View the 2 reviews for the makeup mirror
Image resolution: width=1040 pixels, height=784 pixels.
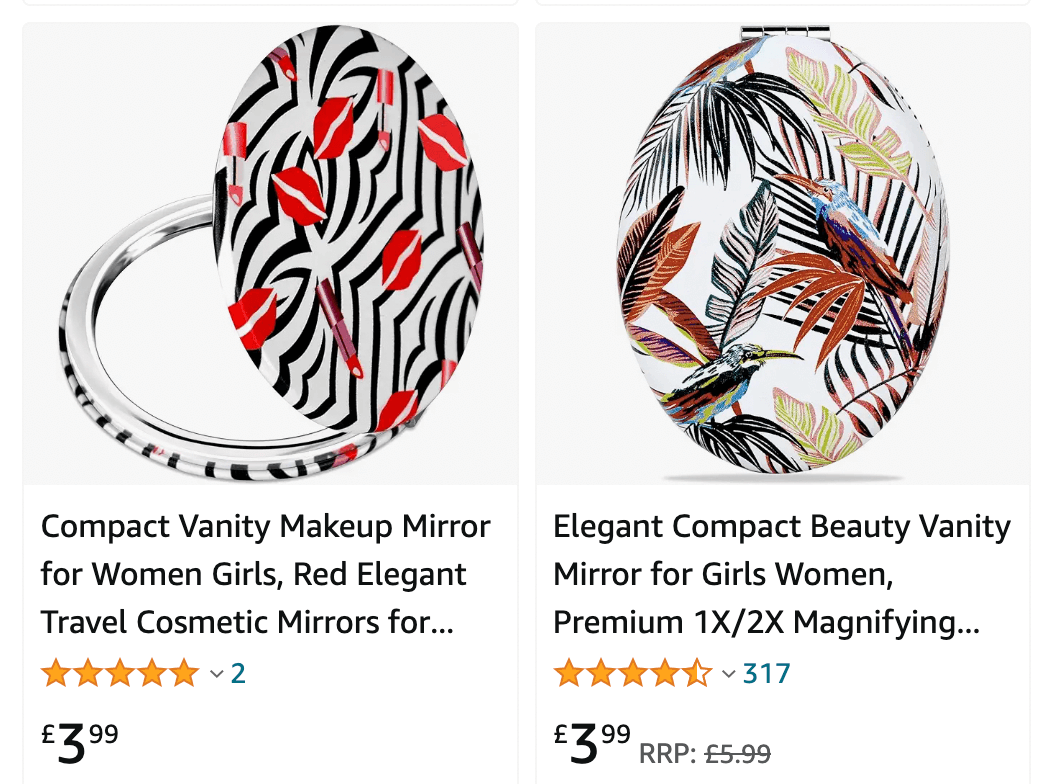(x=238, y=674)
